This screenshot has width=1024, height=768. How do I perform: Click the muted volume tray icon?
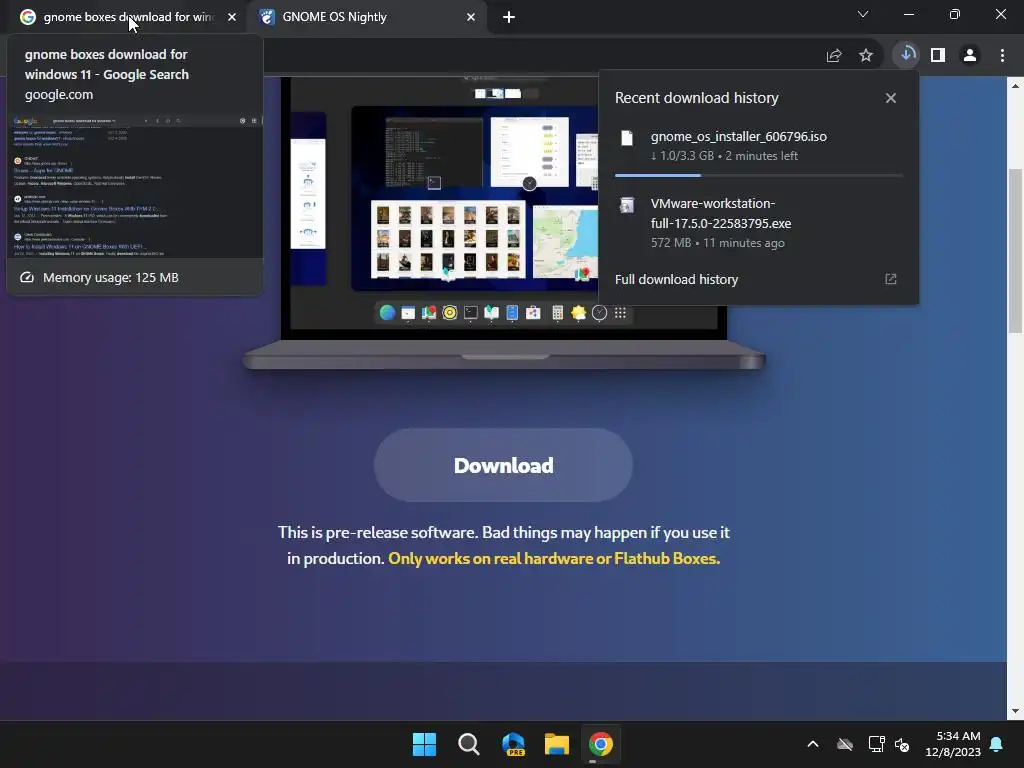click(902, 744)
